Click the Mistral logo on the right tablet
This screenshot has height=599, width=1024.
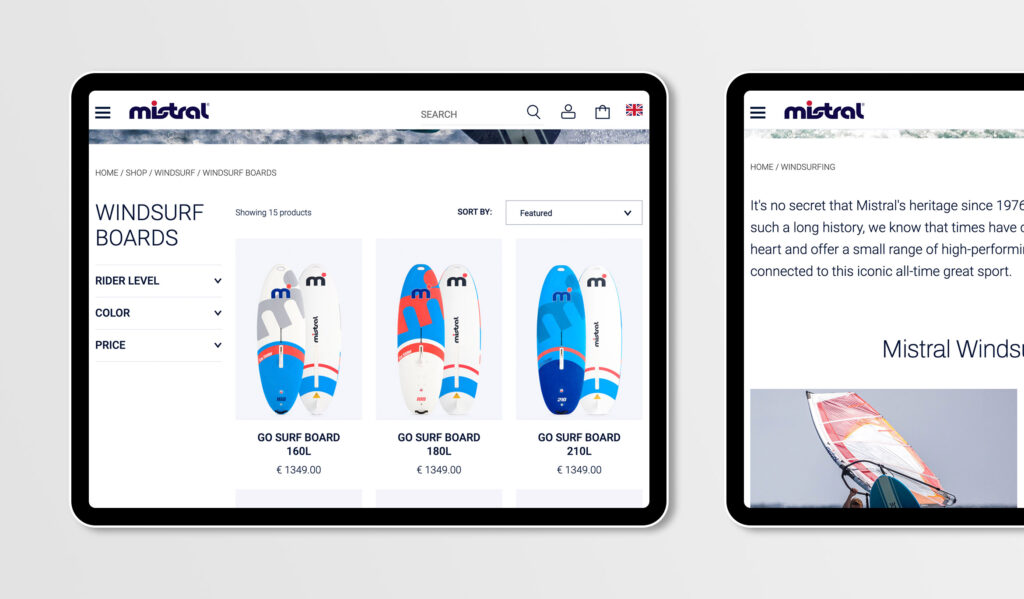(824, 110)
